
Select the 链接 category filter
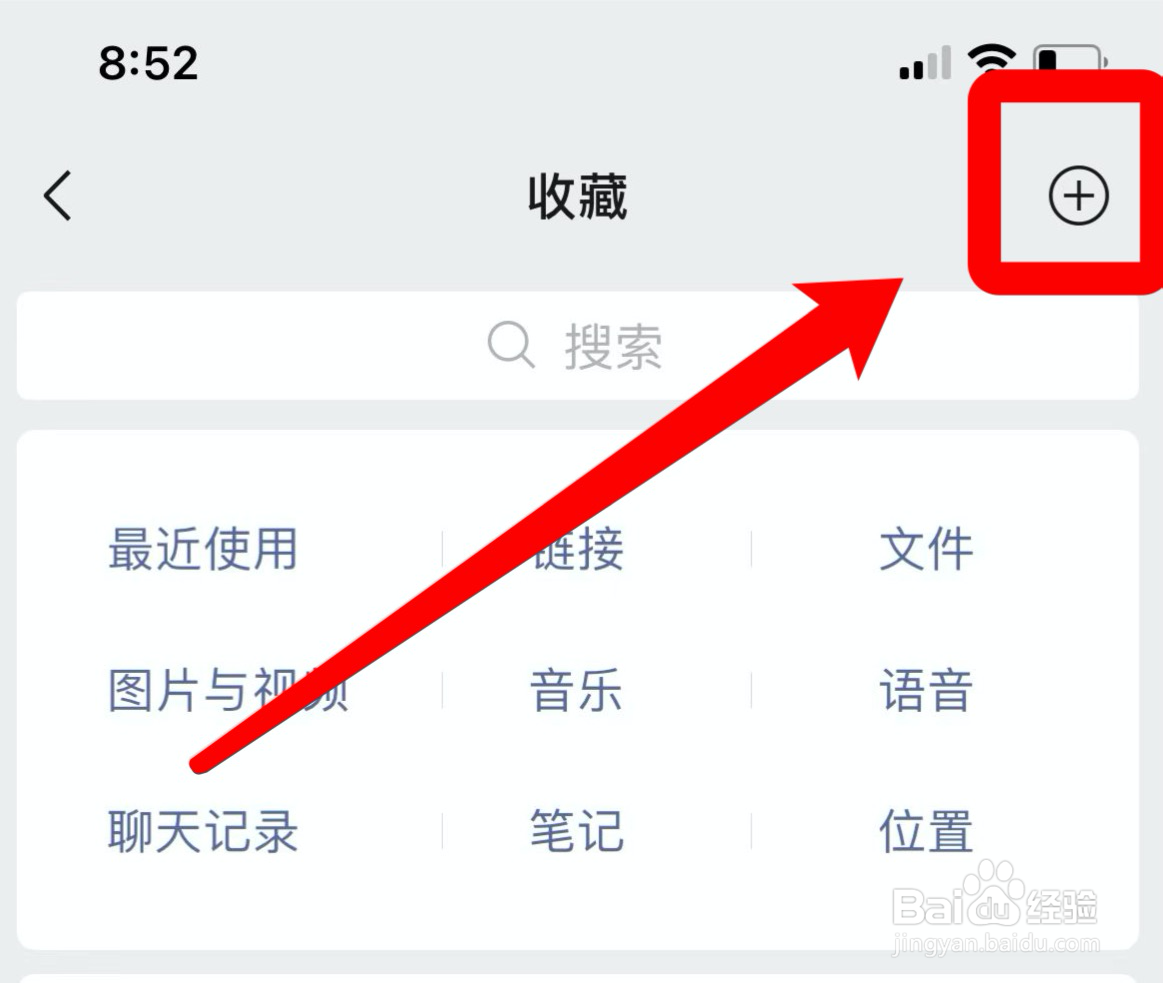coord(577,549)
